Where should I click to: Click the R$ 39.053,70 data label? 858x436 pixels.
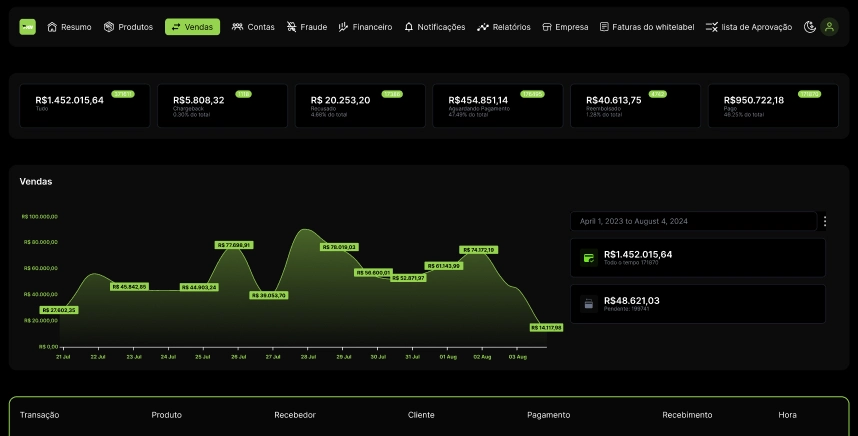(269, 295)
